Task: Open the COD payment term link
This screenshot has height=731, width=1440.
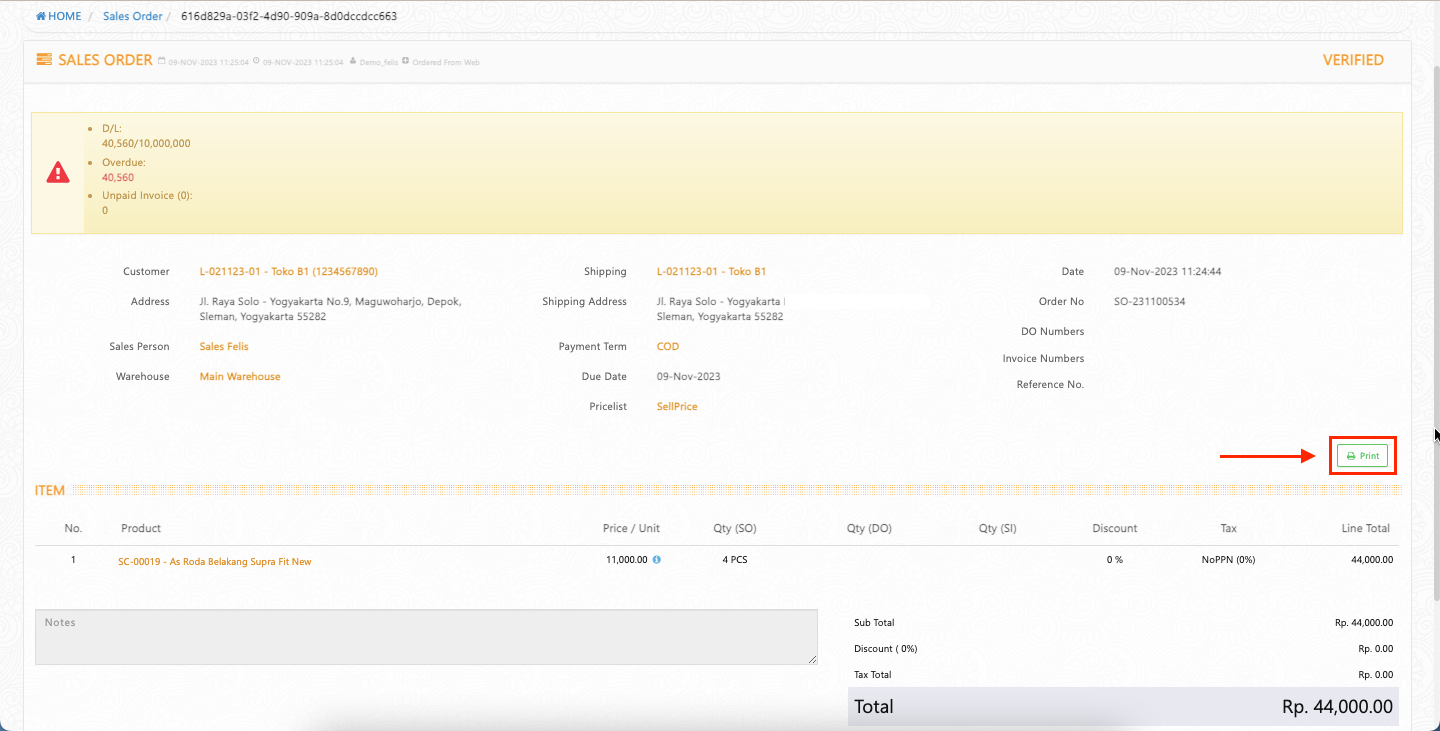Action: [667, 347]
